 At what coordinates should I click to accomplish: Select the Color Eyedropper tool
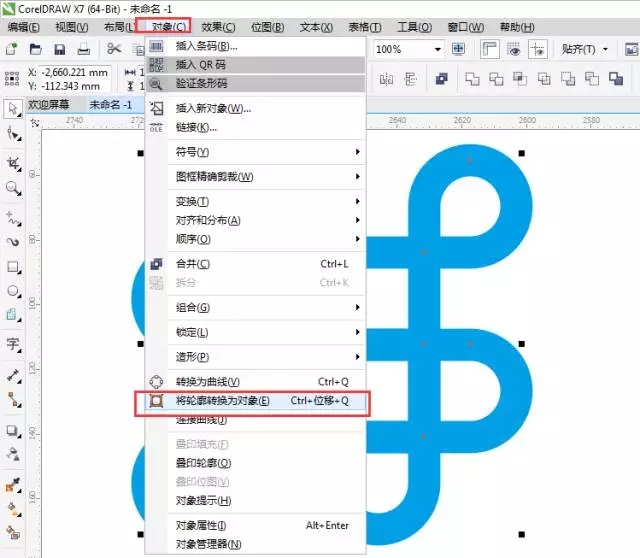pyautogui.click(x=13, y=485)
